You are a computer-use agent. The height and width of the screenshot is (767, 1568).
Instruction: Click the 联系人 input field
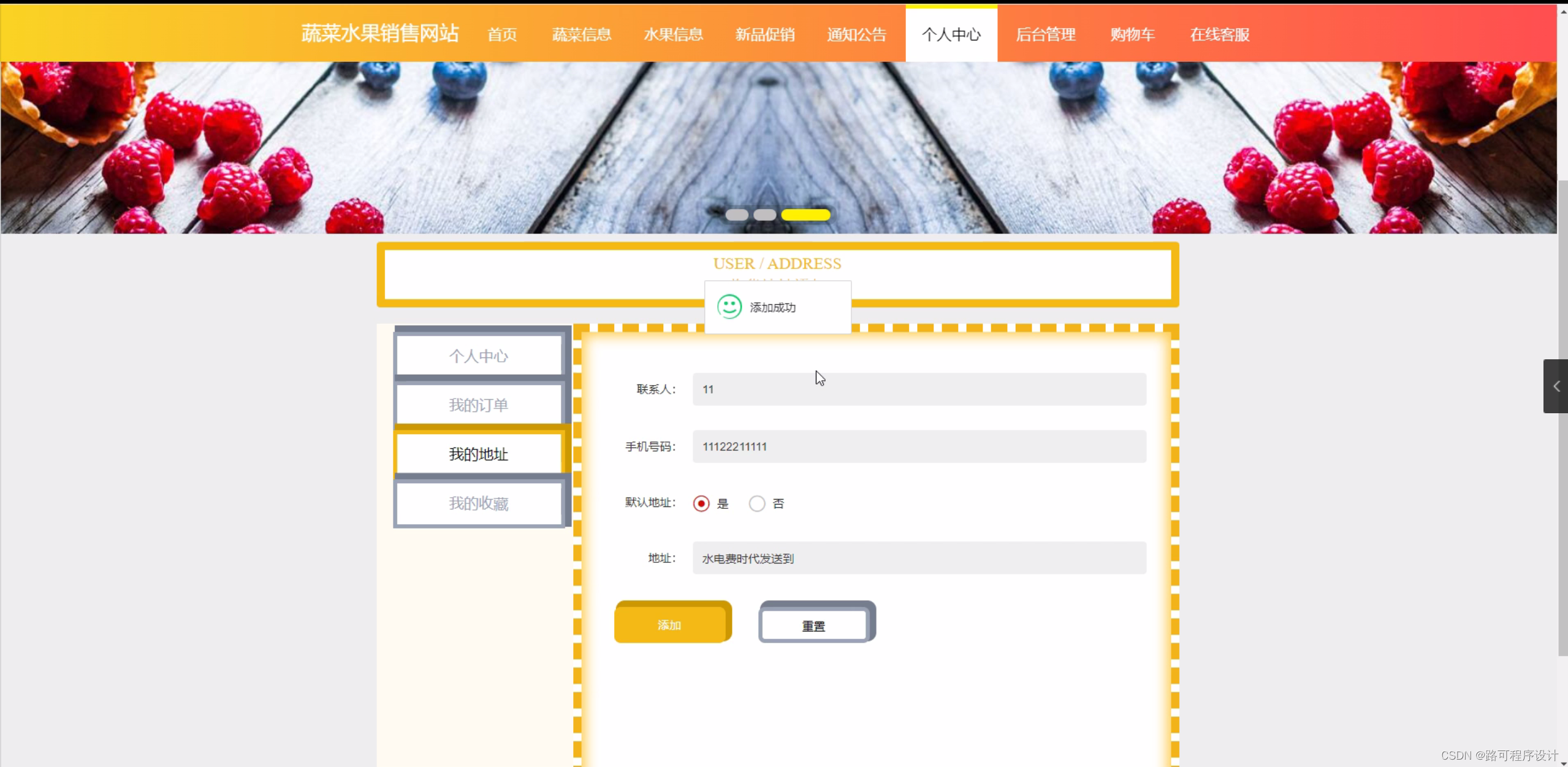point(918,389)
